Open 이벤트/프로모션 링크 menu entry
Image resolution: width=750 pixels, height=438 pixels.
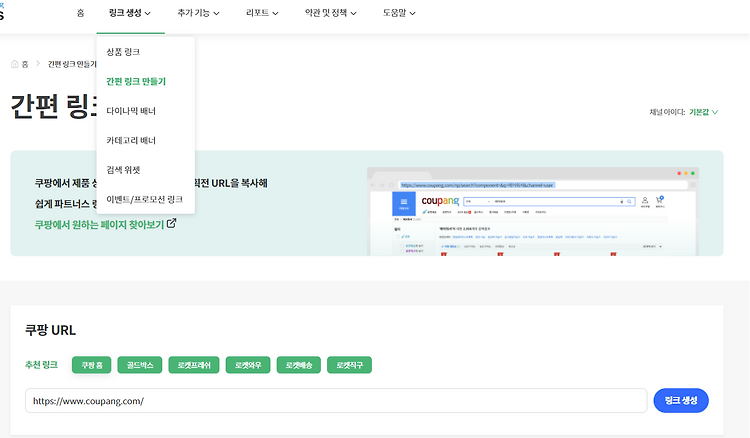click(x=145, y=199)
